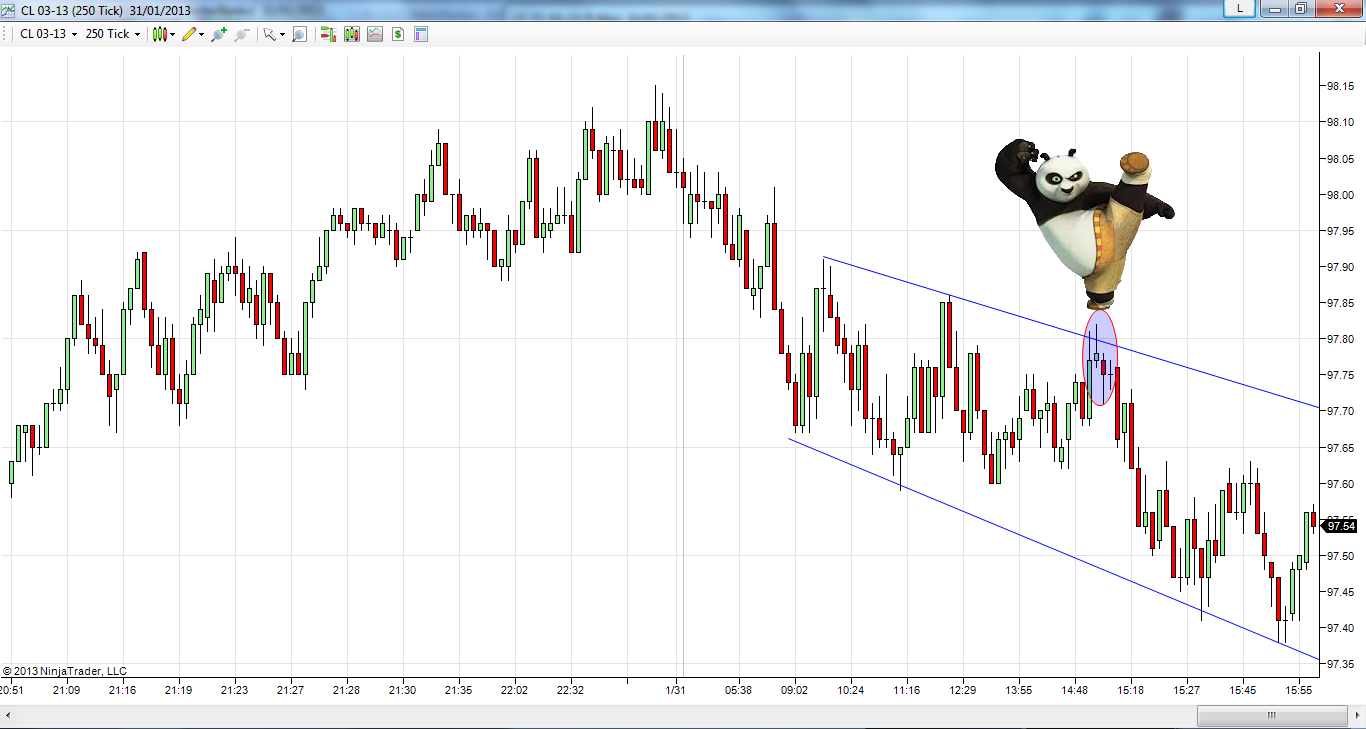Click the zoom in magnifier icon

coord(219,34)
